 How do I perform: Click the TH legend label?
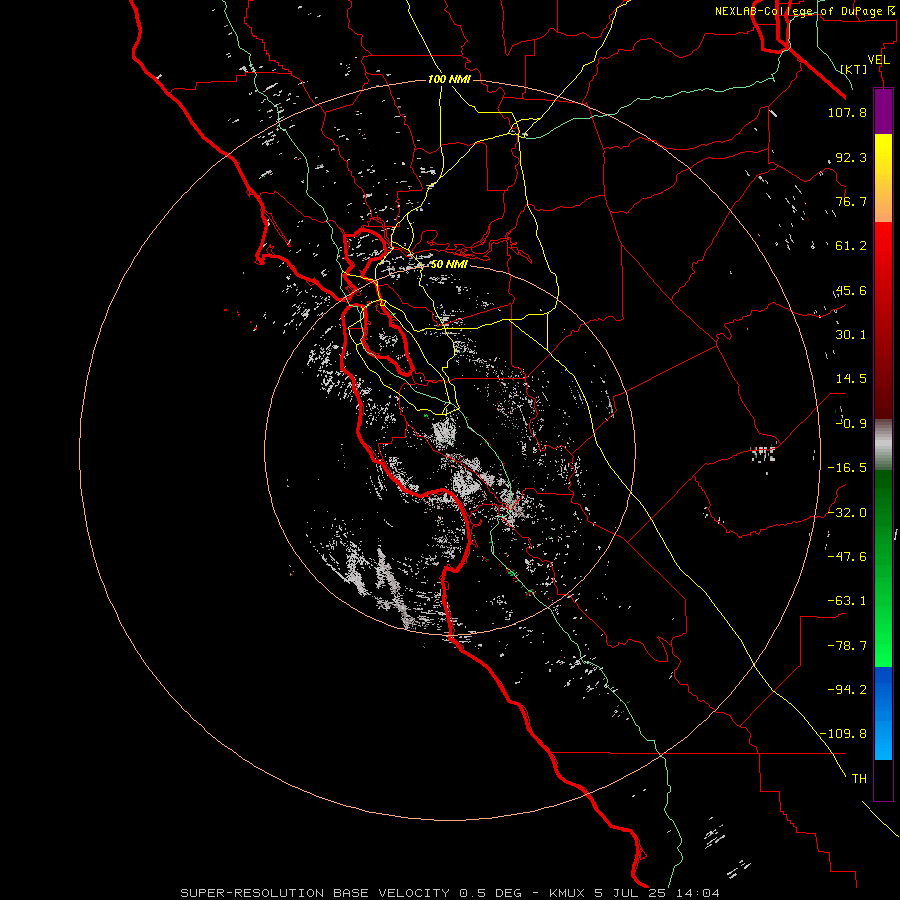[859, 779]
